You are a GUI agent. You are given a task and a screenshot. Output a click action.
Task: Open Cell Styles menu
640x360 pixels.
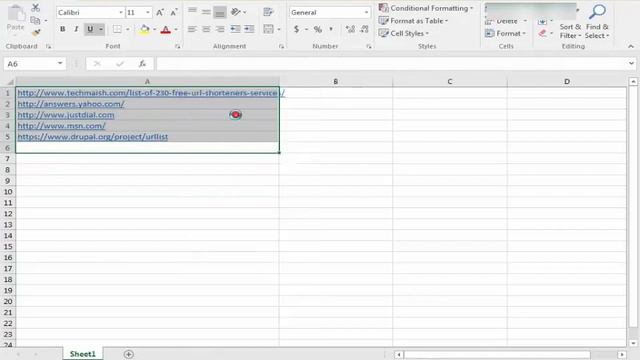click(404, 33)
